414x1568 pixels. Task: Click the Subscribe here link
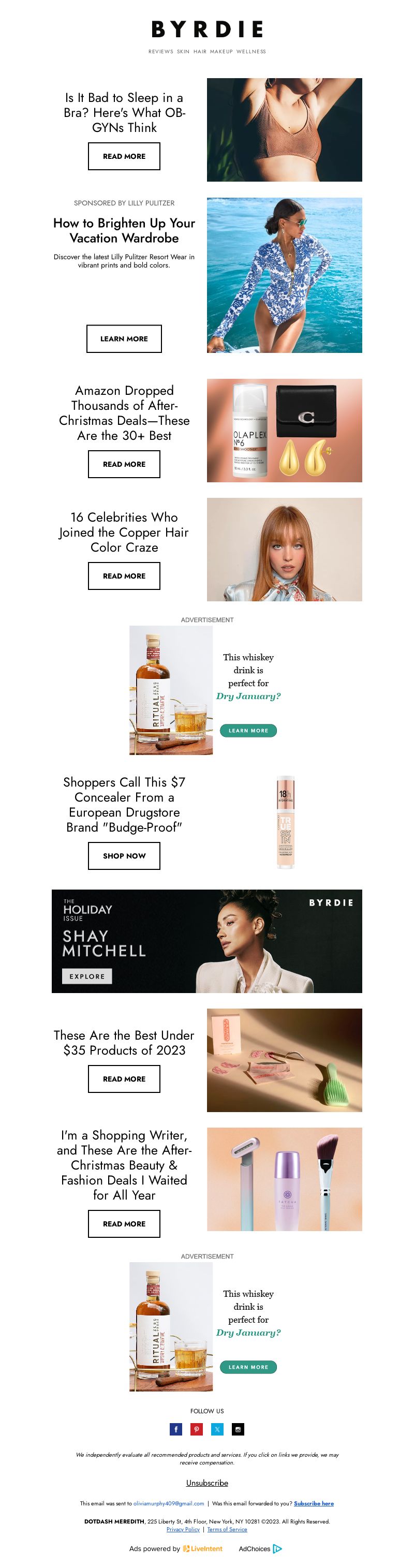click(x=314, y=1503)
